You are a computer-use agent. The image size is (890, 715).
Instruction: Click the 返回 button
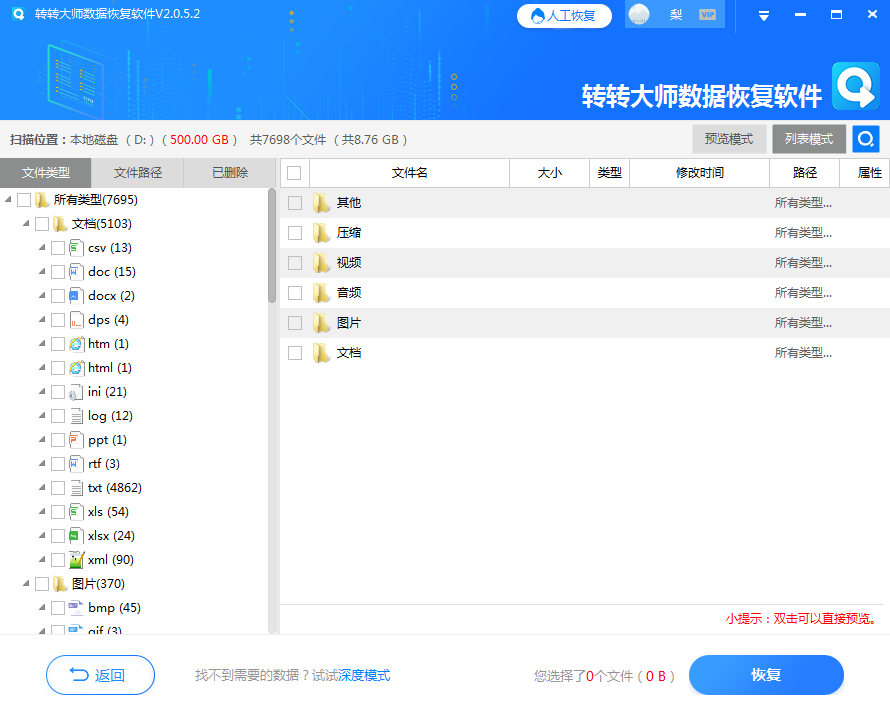pyautogui.click(x=100, y=675)
